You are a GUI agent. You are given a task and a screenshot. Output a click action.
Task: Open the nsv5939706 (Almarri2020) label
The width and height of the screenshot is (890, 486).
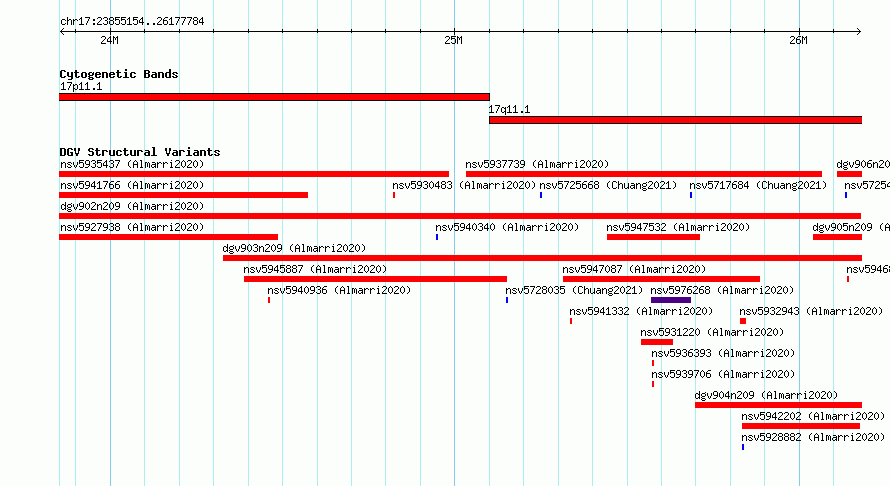point(723,374)
